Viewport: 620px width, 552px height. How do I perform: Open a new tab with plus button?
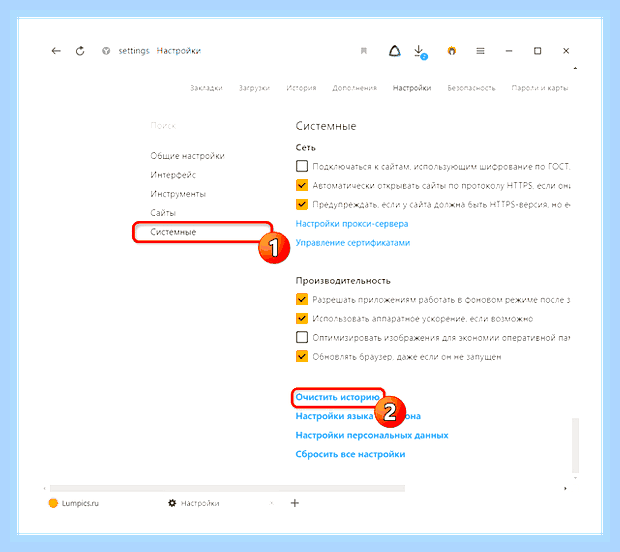(295, 503)
